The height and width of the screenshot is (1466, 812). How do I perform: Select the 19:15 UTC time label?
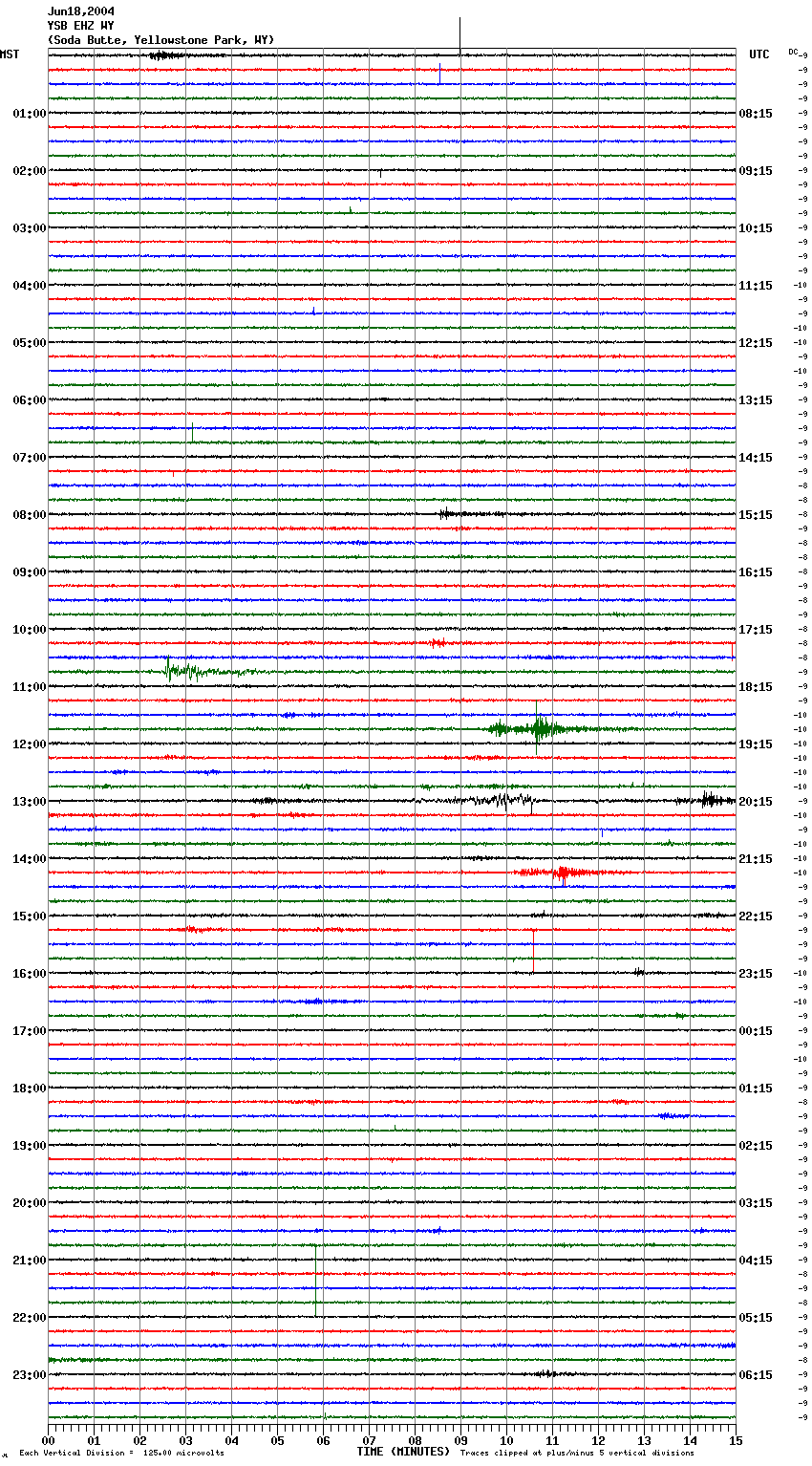click(756, 744)
